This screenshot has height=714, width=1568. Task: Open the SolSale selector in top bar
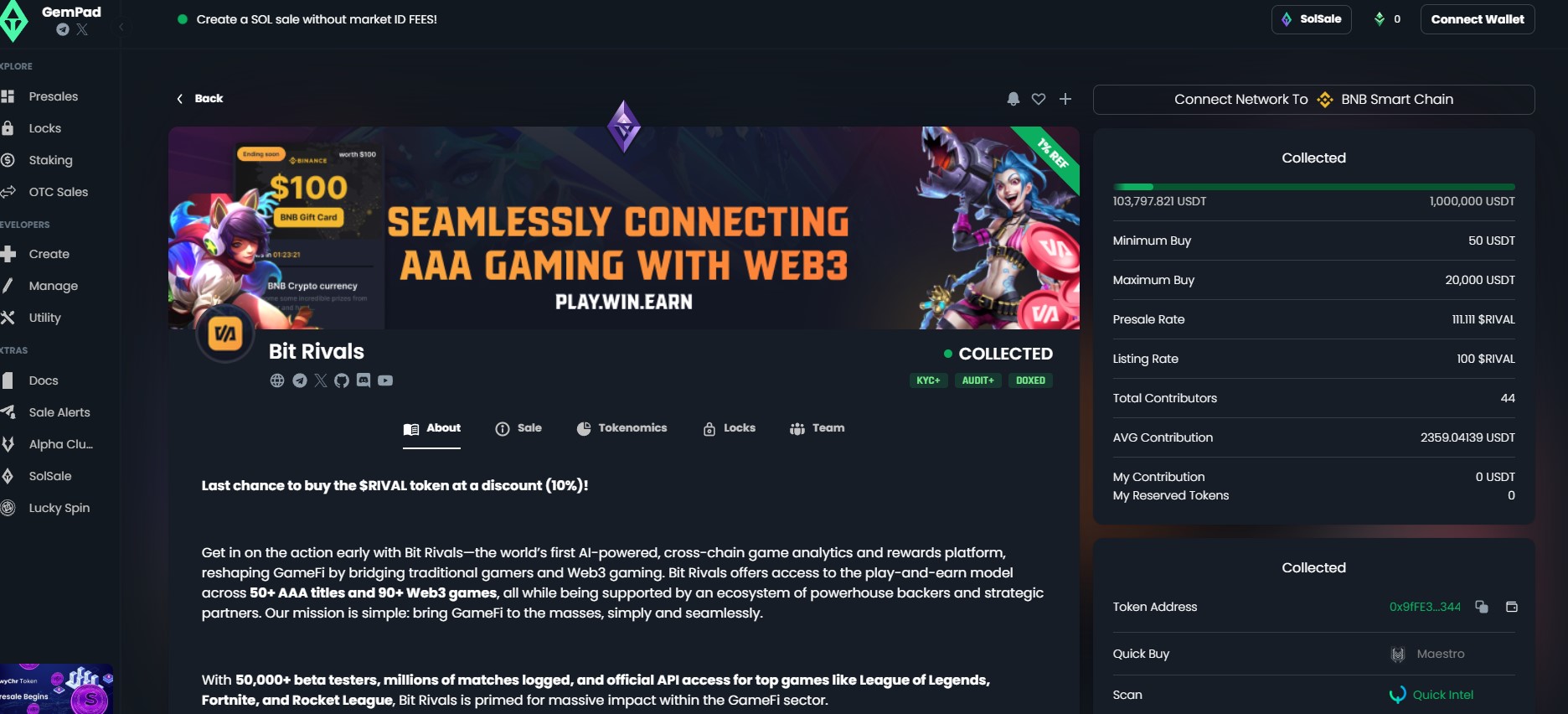tap(1311, 19)
